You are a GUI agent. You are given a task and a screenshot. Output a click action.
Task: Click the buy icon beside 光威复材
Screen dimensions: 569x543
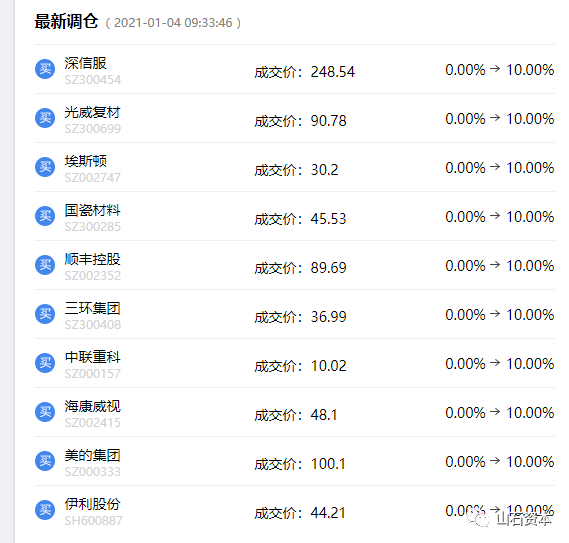[45, 118]
